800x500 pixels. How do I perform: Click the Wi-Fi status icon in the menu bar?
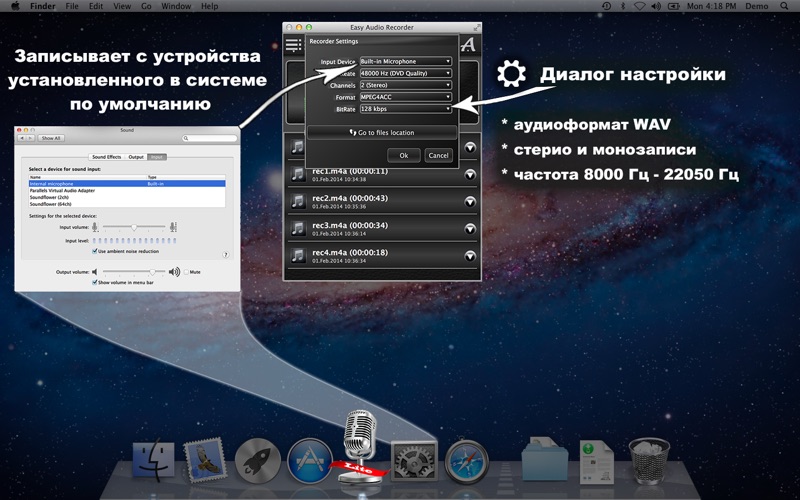tap(639, 6)
